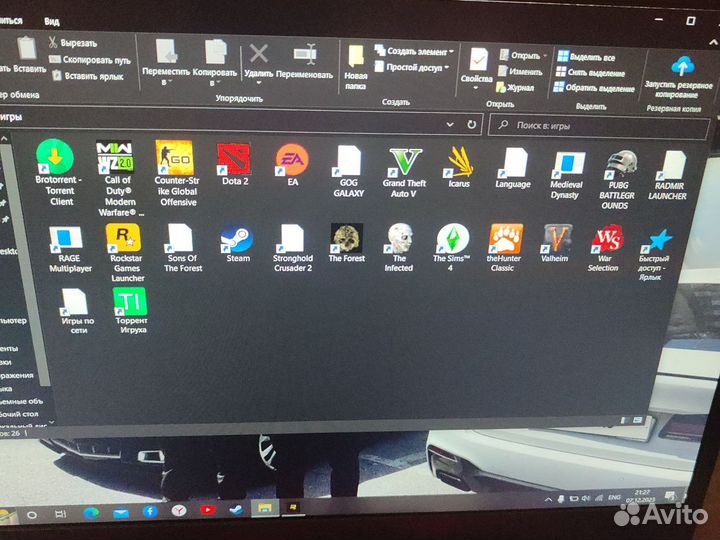Select theHunter Classic shortcut
720x540 pixels.
point(504,248)
